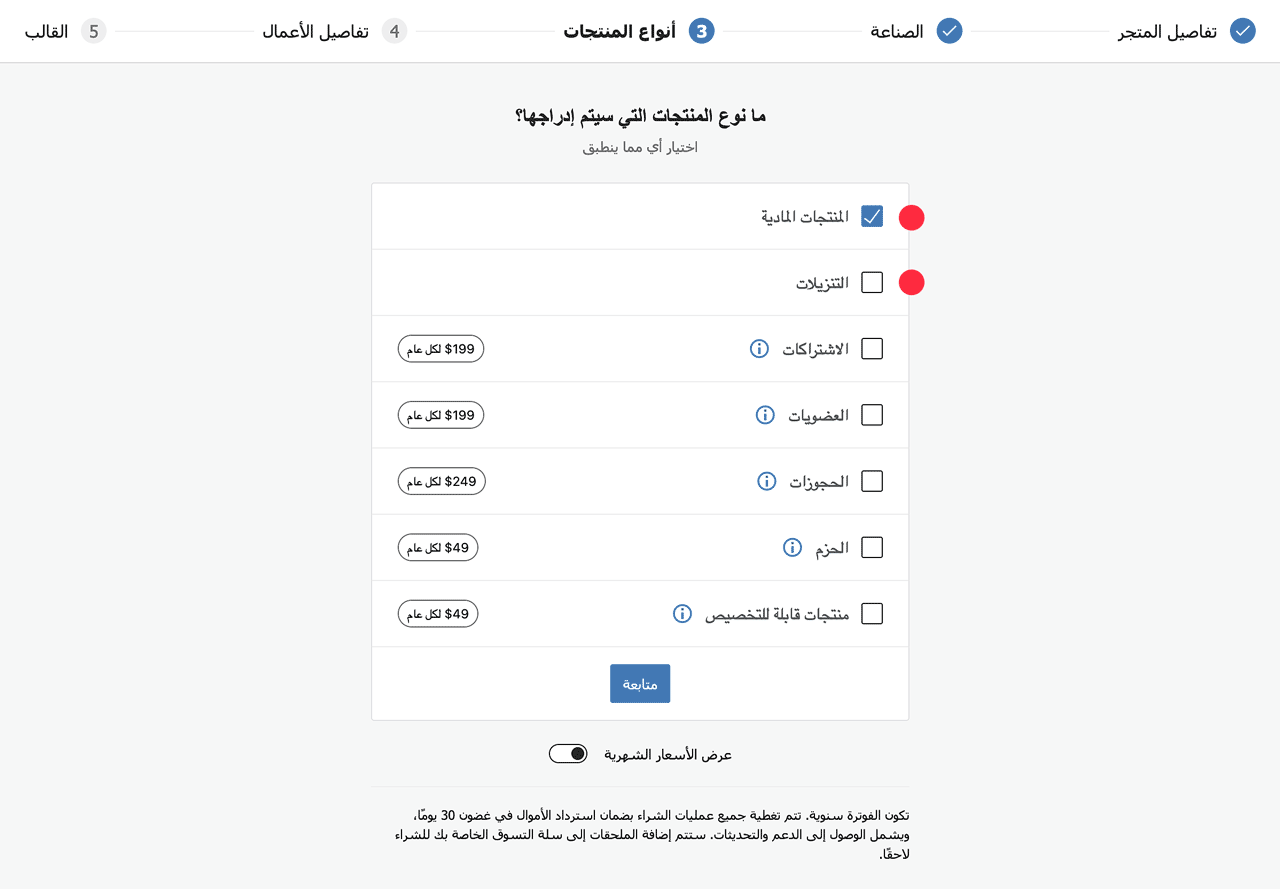Click the completed checkmark icon for الصناعة

pos(949,31)
